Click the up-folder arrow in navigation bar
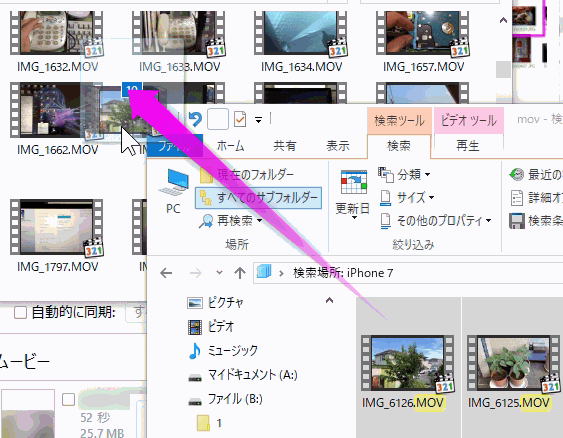Screen dimensions: 563x438 coord(240,273)
